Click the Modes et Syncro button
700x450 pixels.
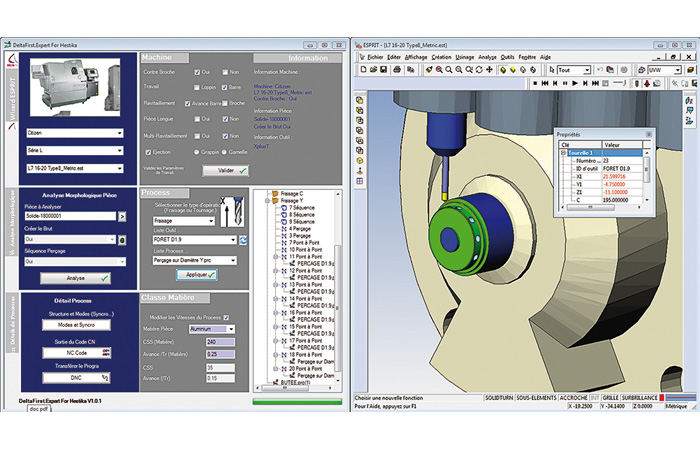(x=76, y=325)
